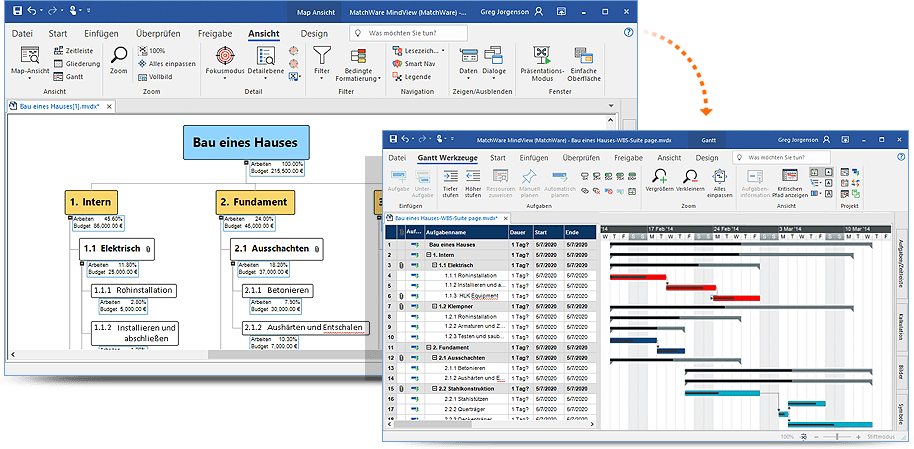Screen dimensions: 914x449
Task: Click red Gantt bar for 1.1.1 Rohinstallation
Action: point(638,277)
